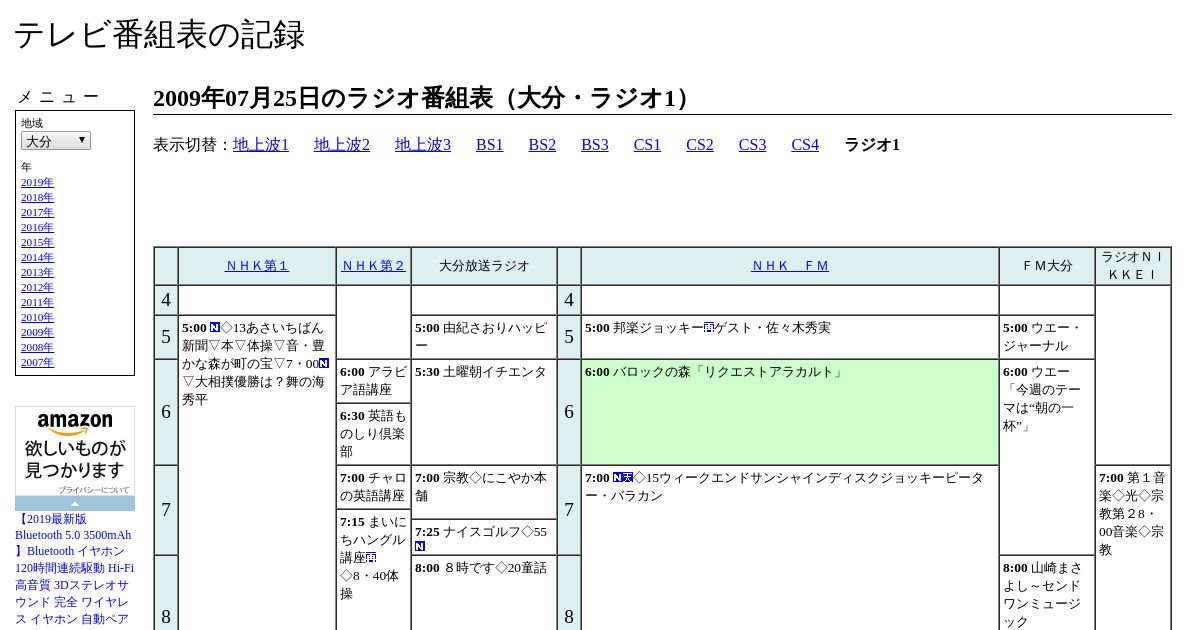Screen dimensions: 1200x630
Task: Click the icon in 邦楽ジョッキー listing
Action: point(709,327)
